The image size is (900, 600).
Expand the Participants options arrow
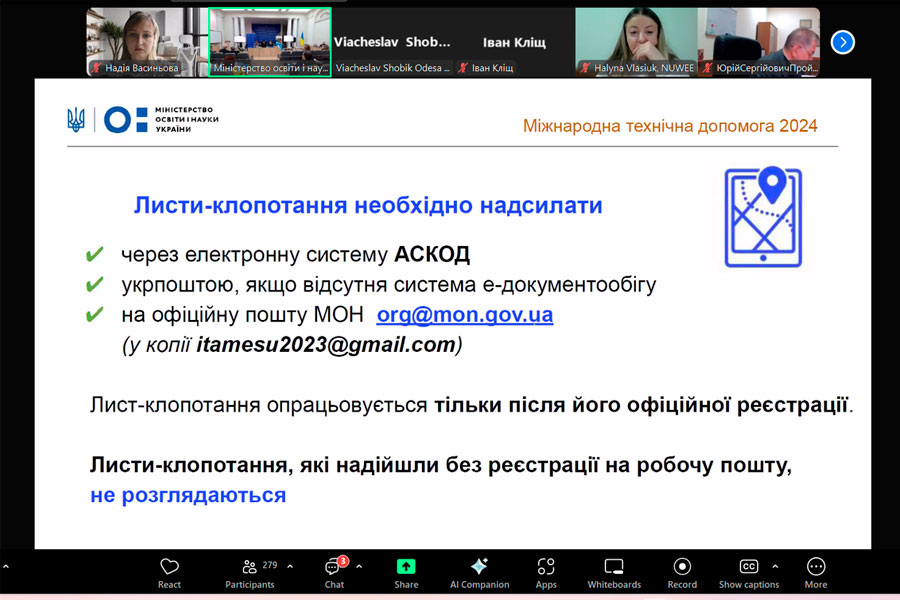point(290,566)
